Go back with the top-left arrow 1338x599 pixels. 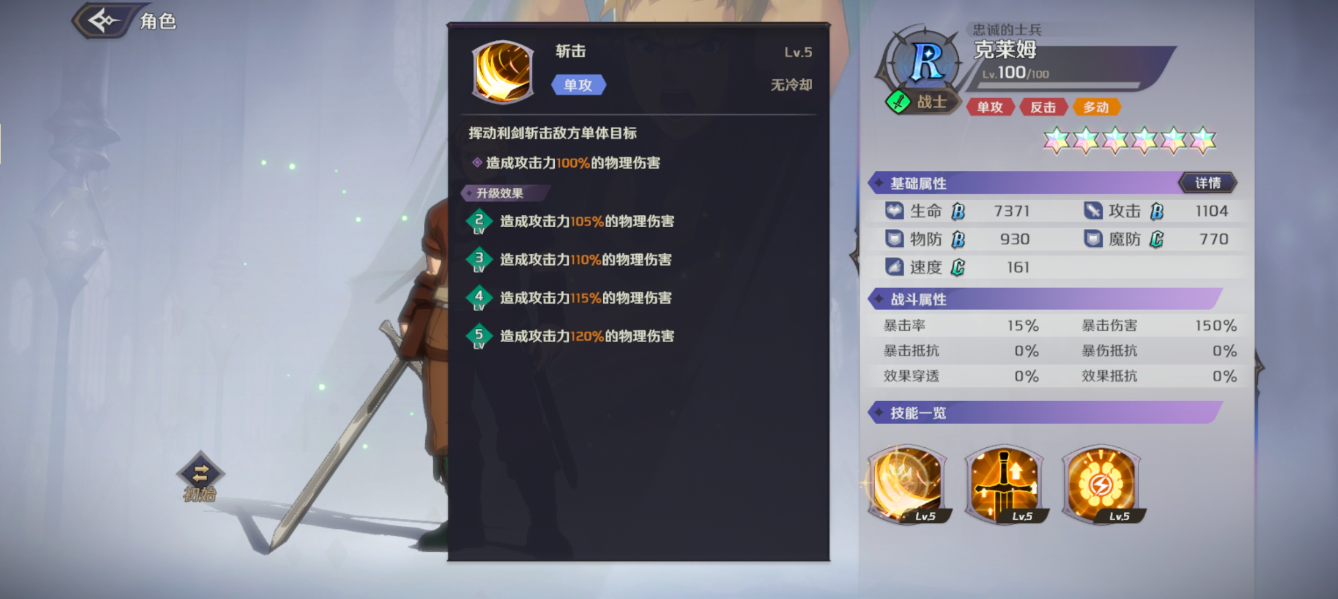coord(103,20)
